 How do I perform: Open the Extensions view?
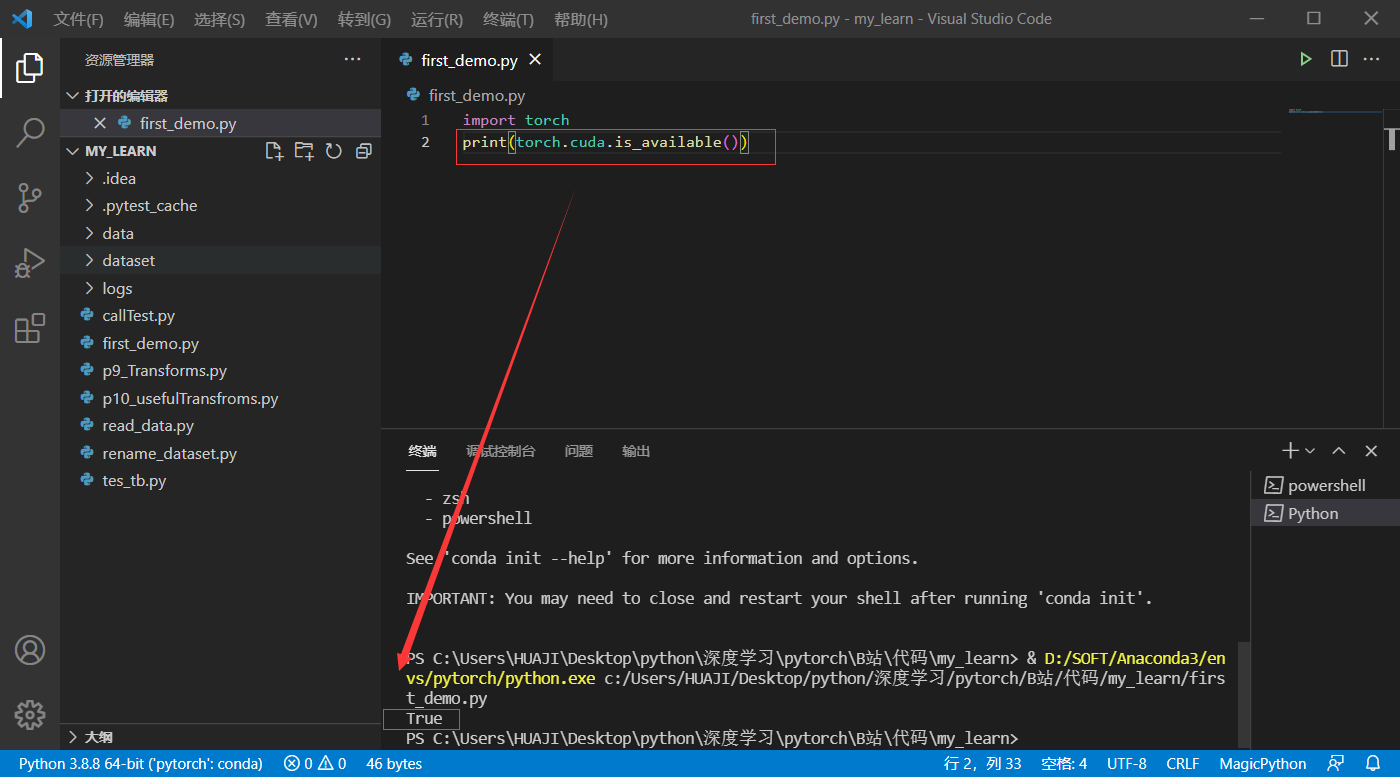[x=30, y=328]
